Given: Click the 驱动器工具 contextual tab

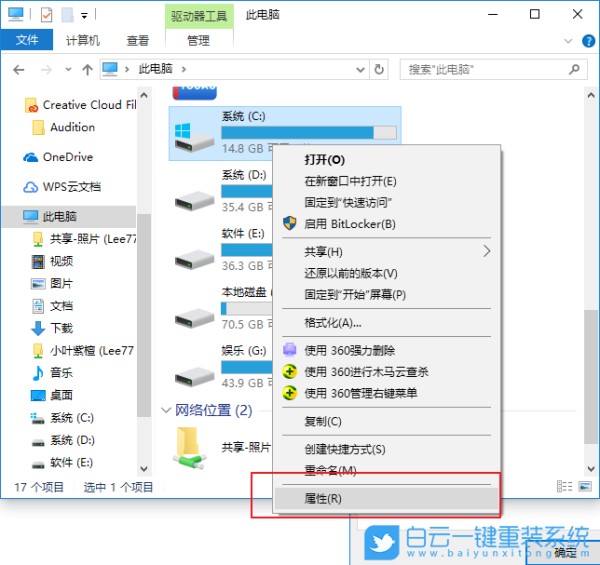Looking at the screenshot, I should [x=199, y=16].
